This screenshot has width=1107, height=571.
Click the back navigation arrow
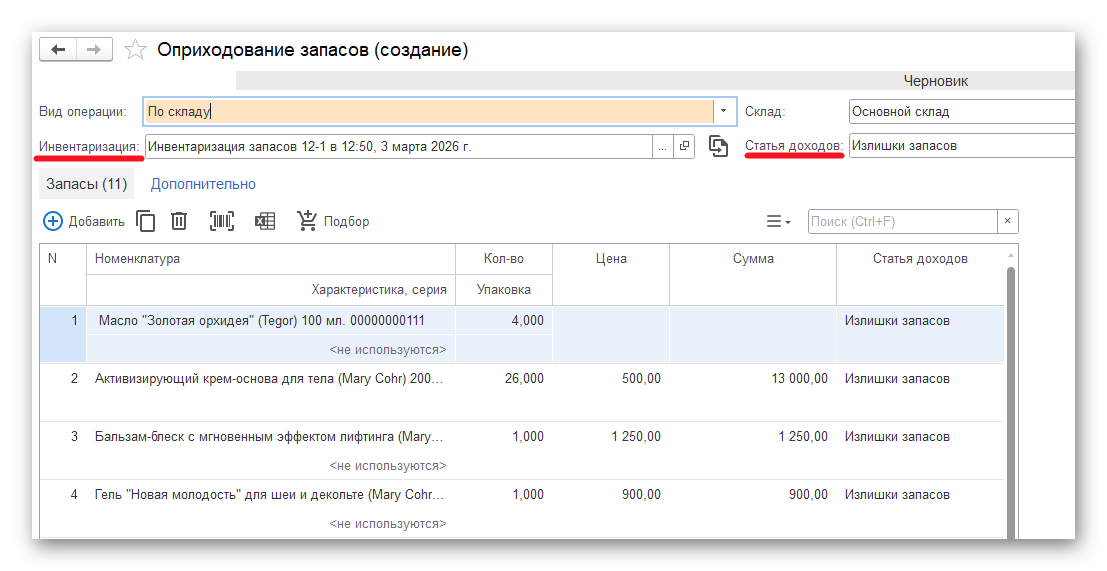[x=58, y=50]
